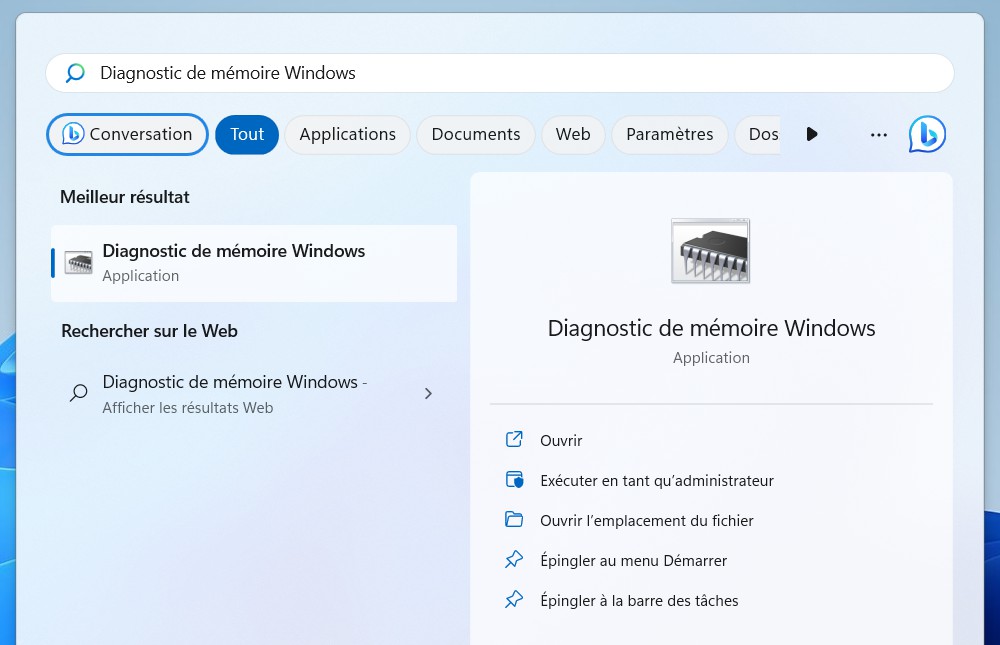1000x645 pixels.
Task: Click the folder icon for file location
Action: [514, 520]
